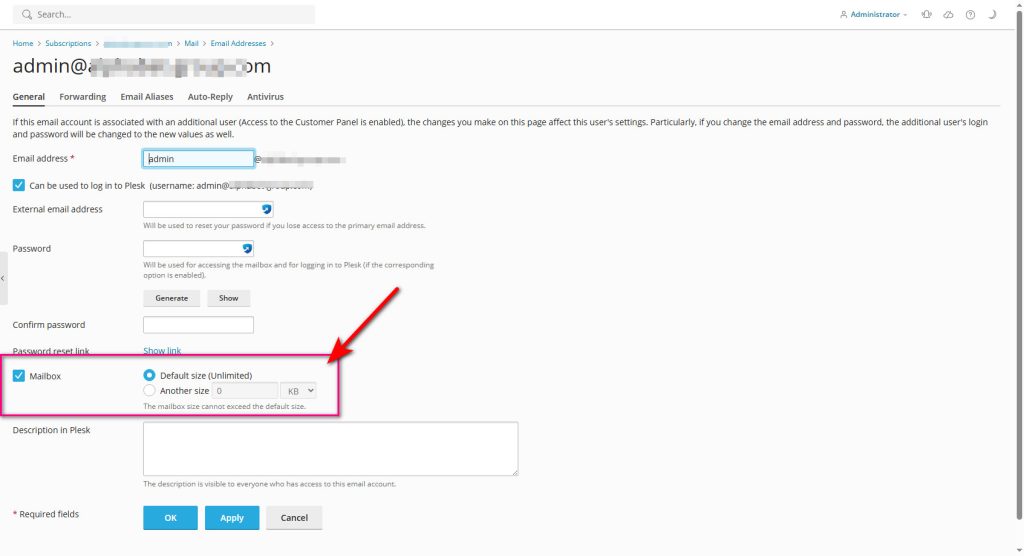Select 'Default size (Unlimited)' radio option

coord(150,375)
